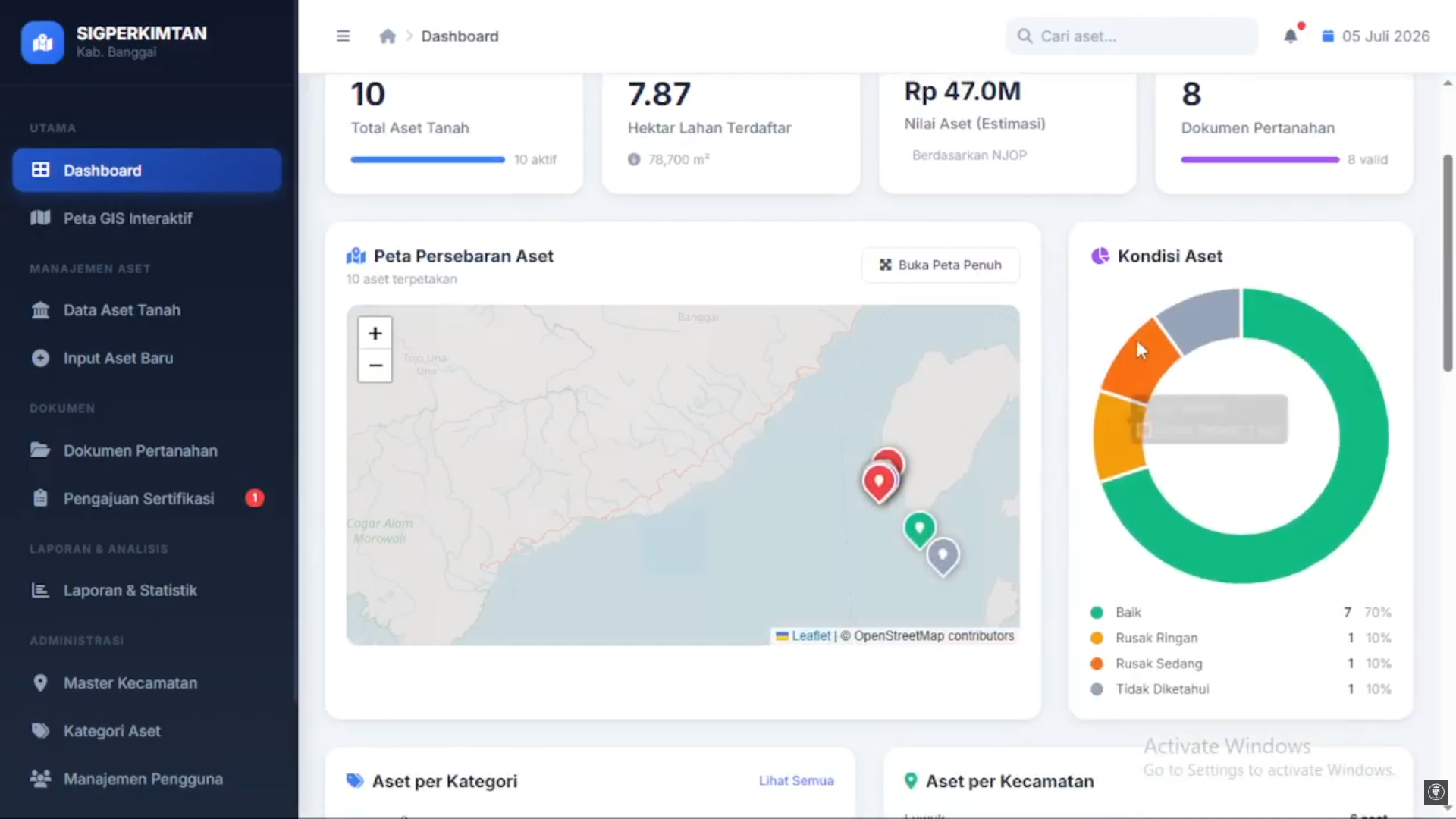This screenshot has height=819, width=1456.
Task: Toggle the Rusak Ringan legend entry
Action: coord(1241,638)
